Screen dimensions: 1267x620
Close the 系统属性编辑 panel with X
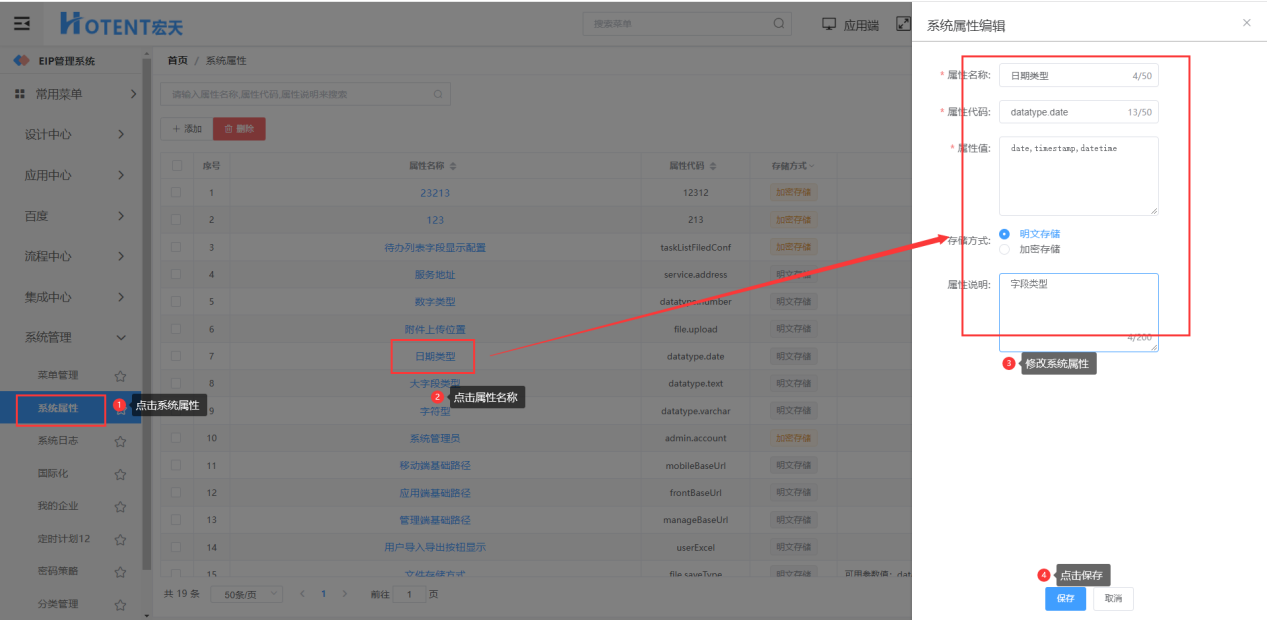[x=1246, y=22]
